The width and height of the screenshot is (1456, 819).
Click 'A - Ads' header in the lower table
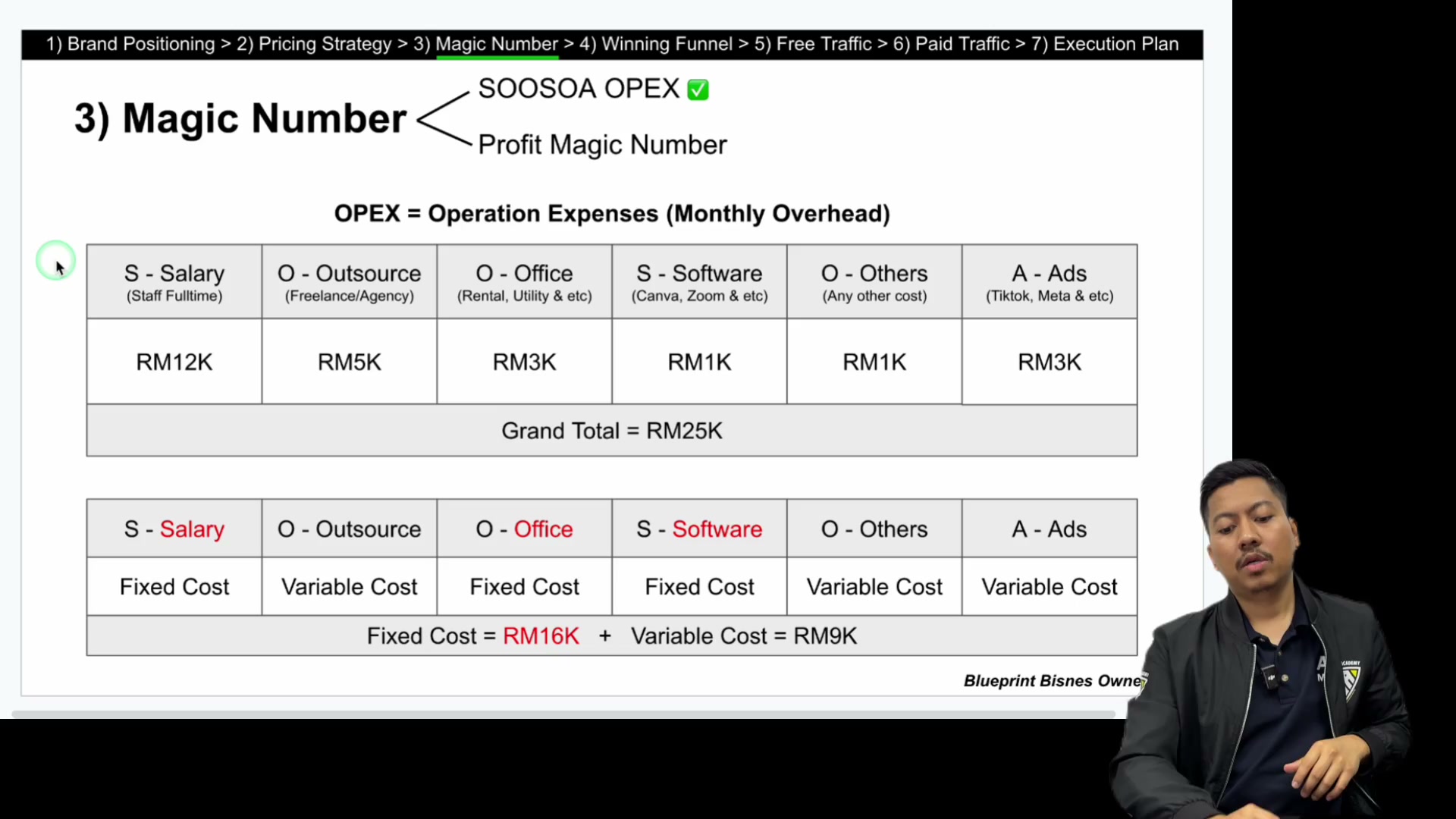pyautogui.click(x=1050, y=529)
